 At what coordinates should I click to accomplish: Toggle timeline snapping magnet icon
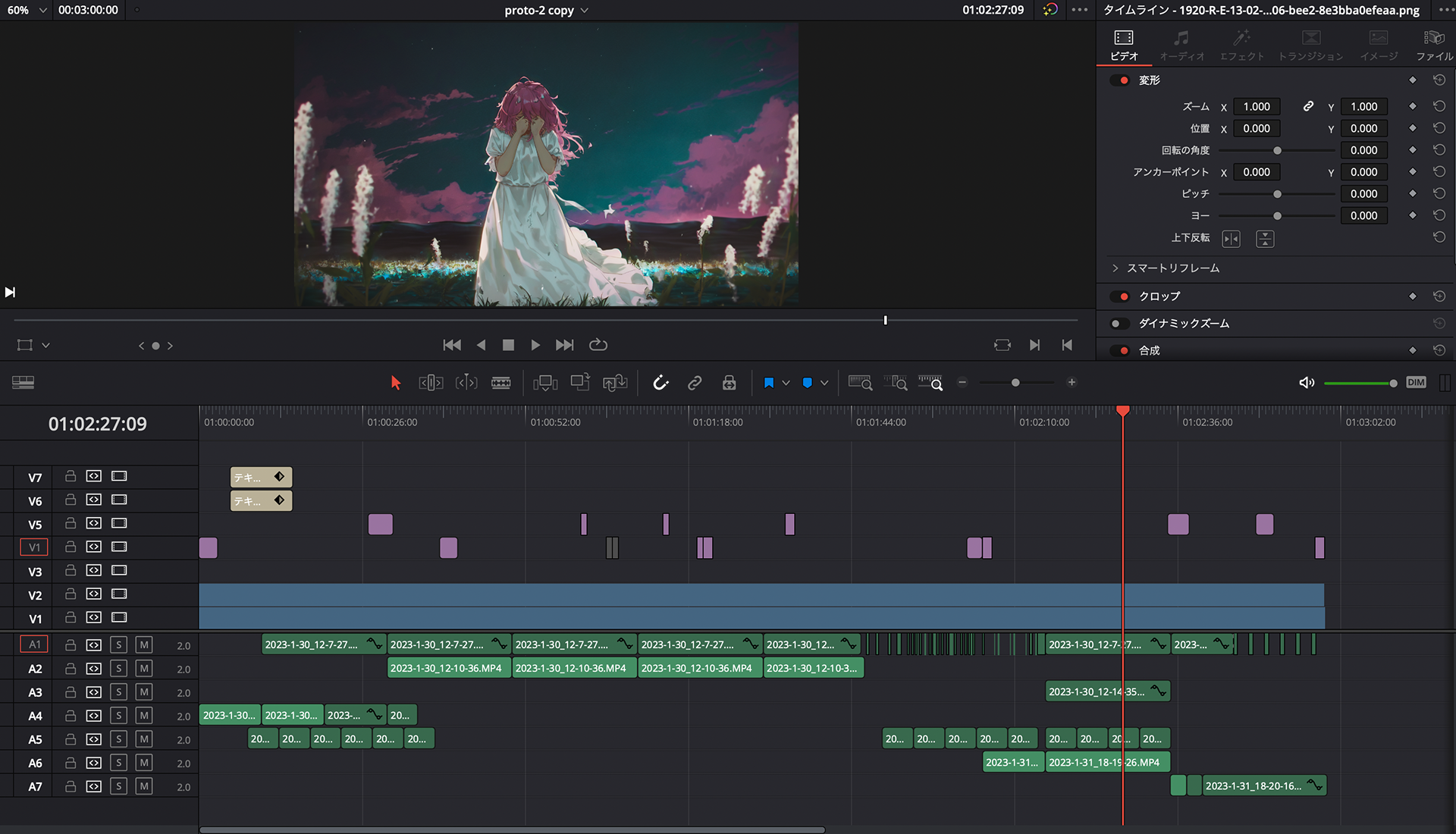(x=661, y=383)
